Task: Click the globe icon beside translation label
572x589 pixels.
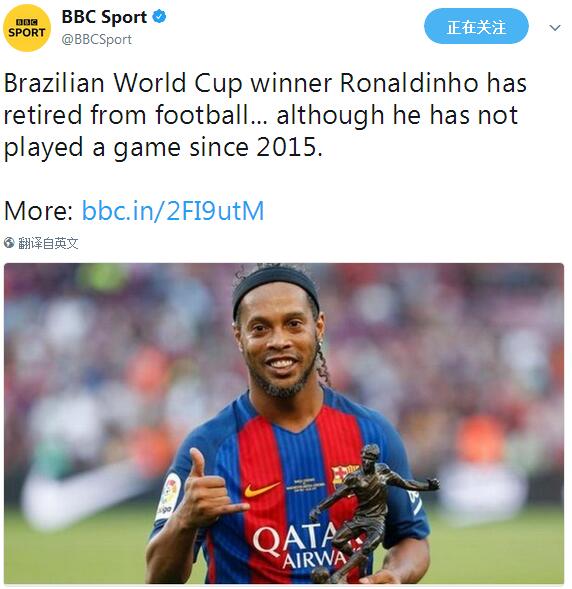Action: point(9,243)
